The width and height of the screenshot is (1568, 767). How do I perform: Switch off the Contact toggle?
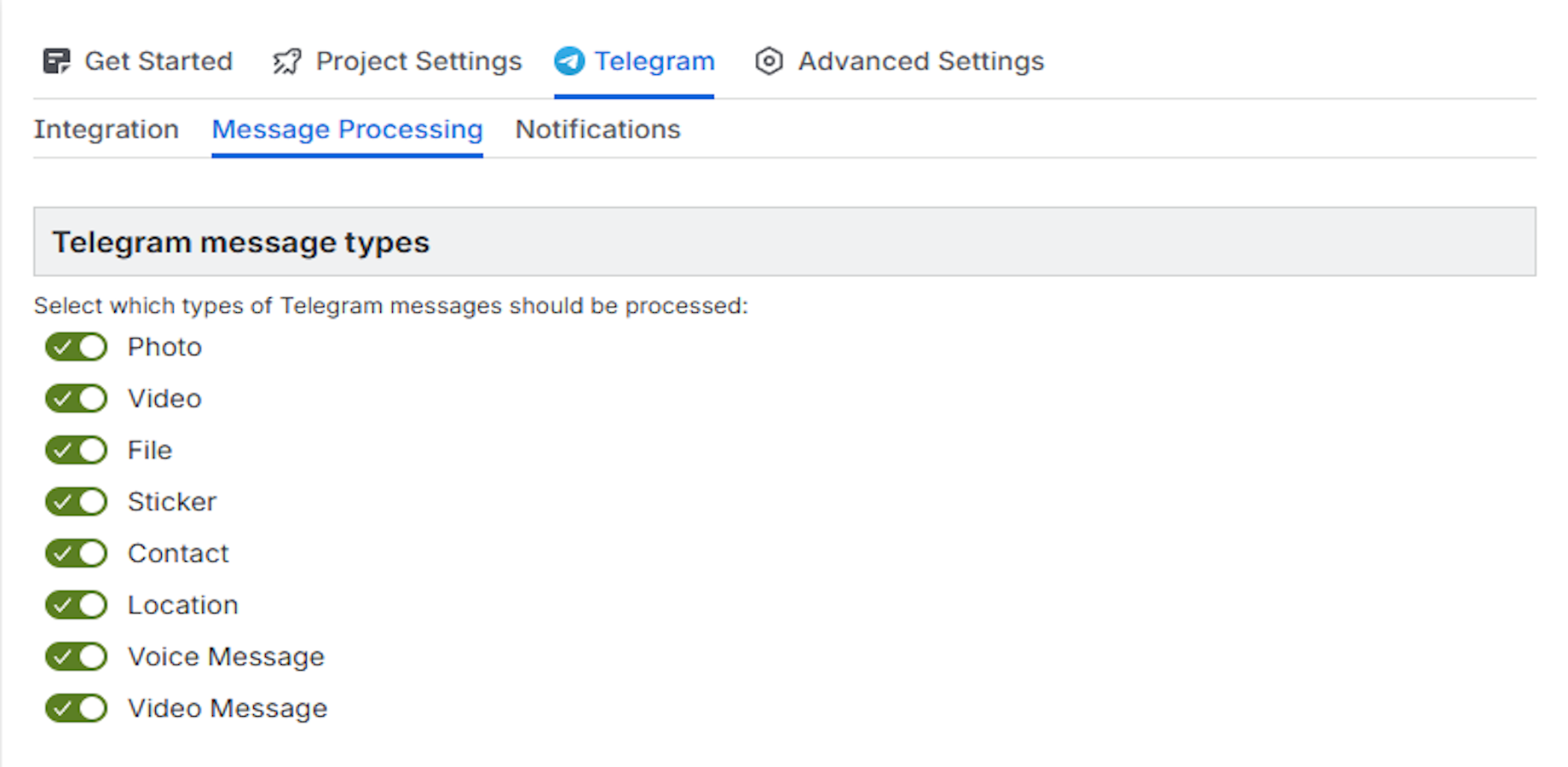point(77,554)
